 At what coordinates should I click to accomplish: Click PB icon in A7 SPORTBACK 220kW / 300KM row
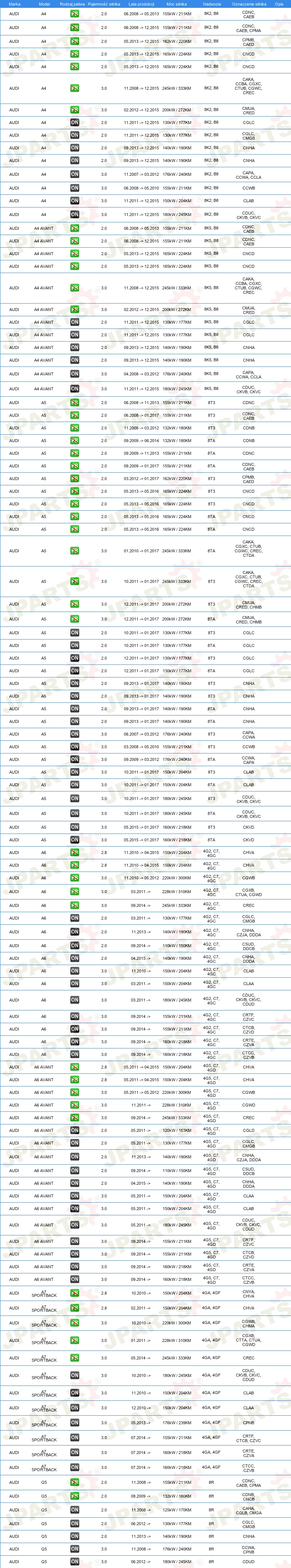coord(74,1323)
